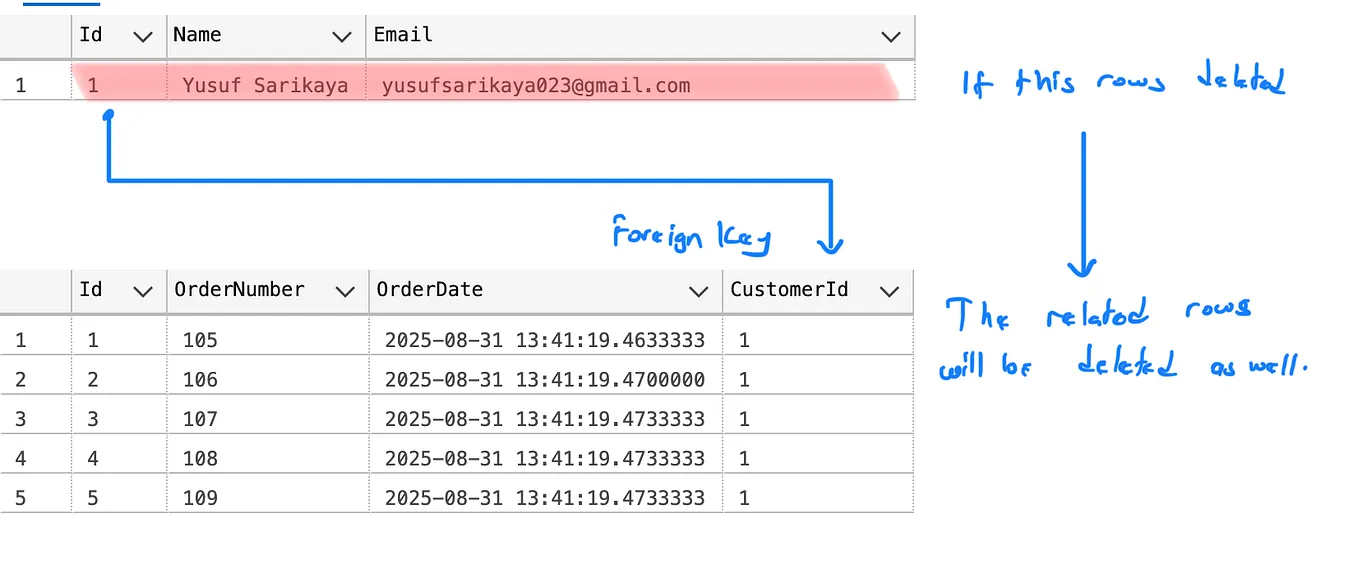Viewport: 1358px width, 566px height.
Task: Select the yusufsarikaya023@gmail.com cell
Action: tap(536, 86)
